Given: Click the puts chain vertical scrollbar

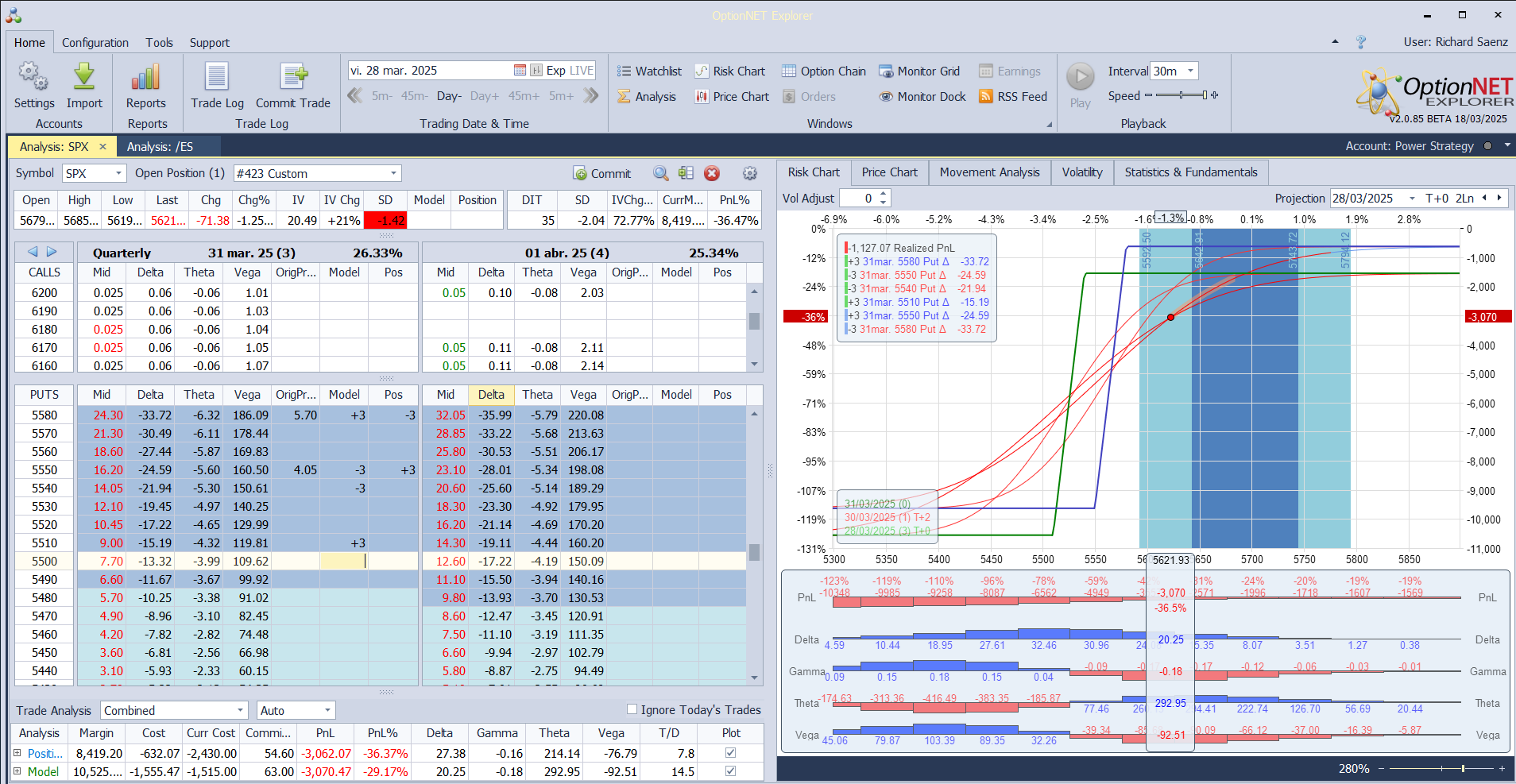Looking at the screenshot, I should [x=754, y=545].
